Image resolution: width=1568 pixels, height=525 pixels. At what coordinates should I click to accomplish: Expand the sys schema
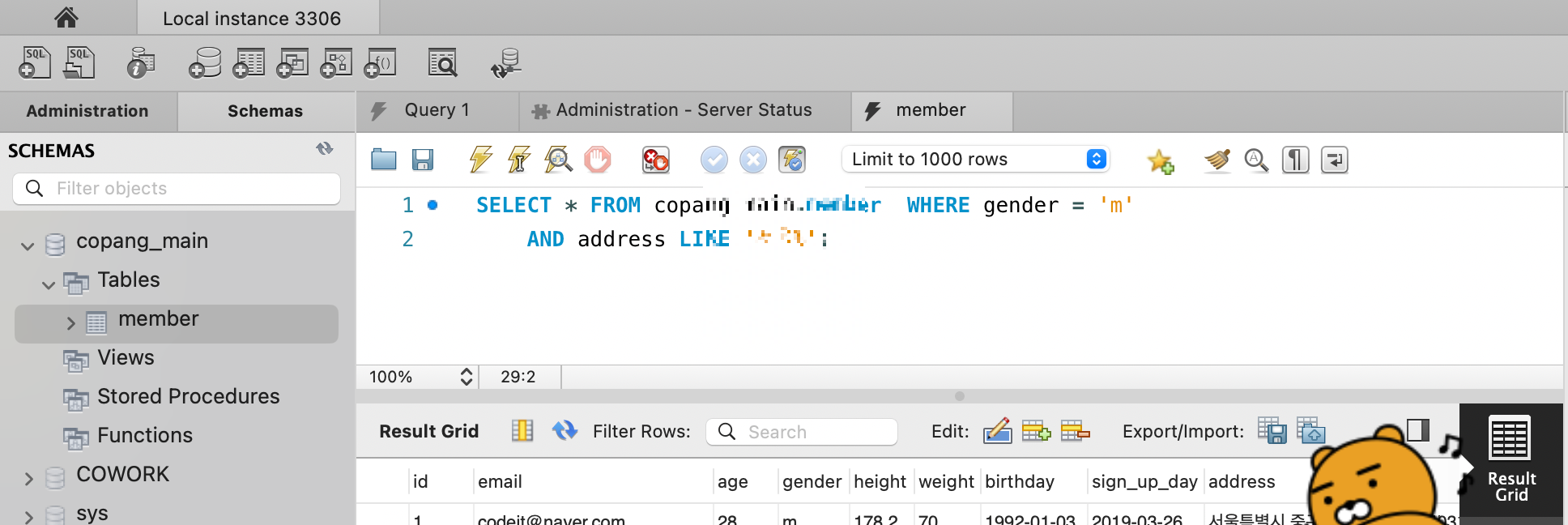[x=28, y=516]
